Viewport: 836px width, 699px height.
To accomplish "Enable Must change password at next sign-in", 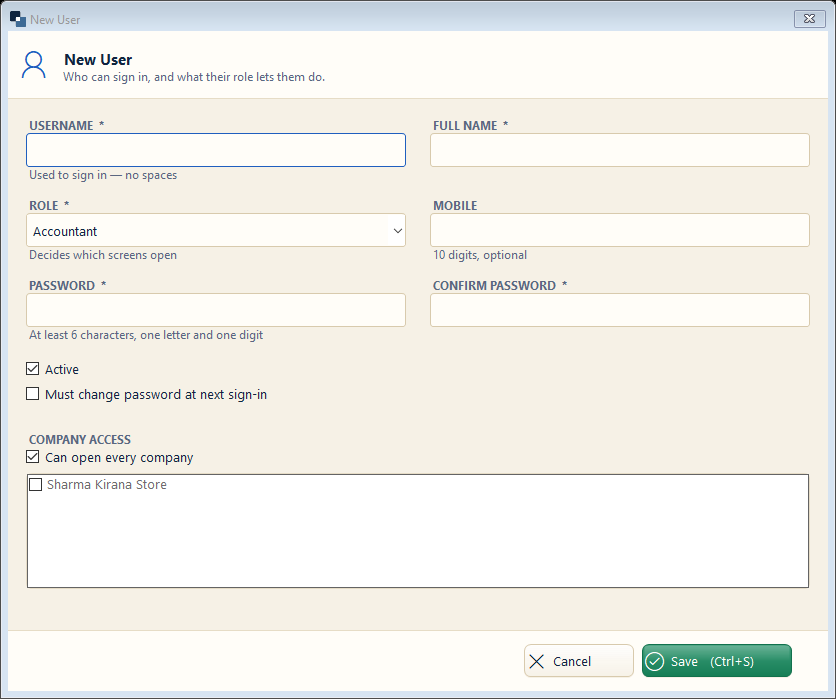I will (33, 394).
